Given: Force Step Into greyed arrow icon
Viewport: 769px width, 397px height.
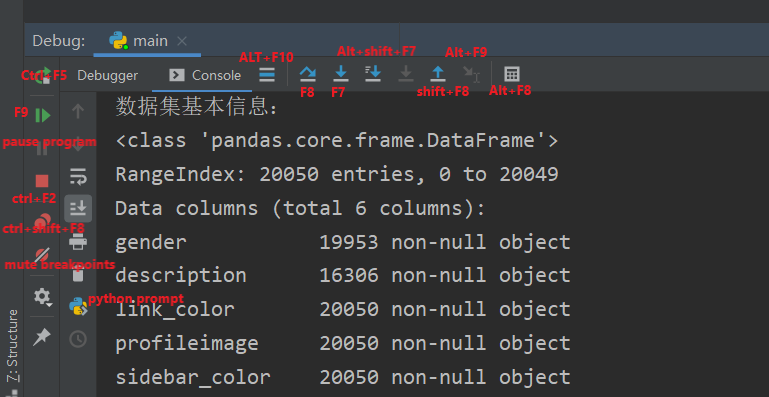Looking at the screenshot, I should (406, 74).
